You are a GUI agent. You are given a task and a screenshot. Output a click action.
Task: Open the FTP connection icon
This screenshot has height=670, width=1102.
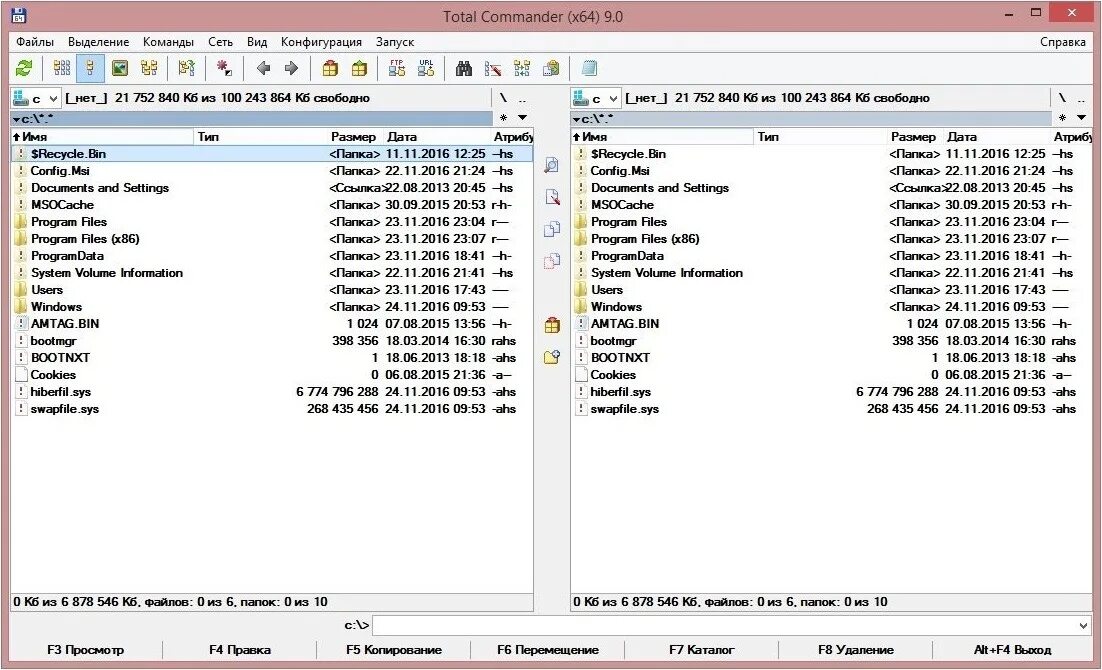click(395, 68)
